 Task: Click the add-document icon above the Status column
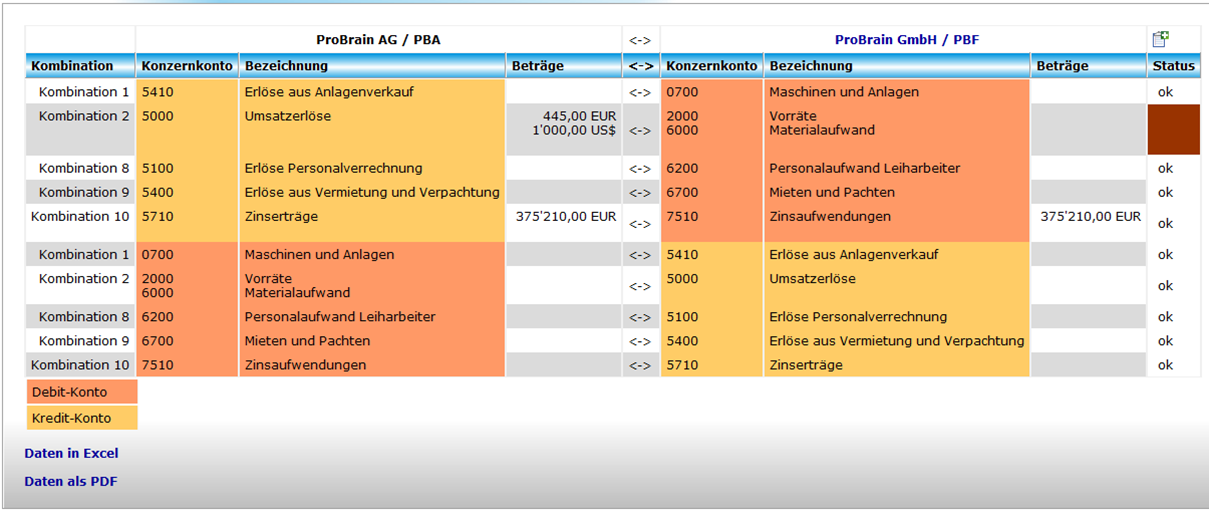(1160, 40)
